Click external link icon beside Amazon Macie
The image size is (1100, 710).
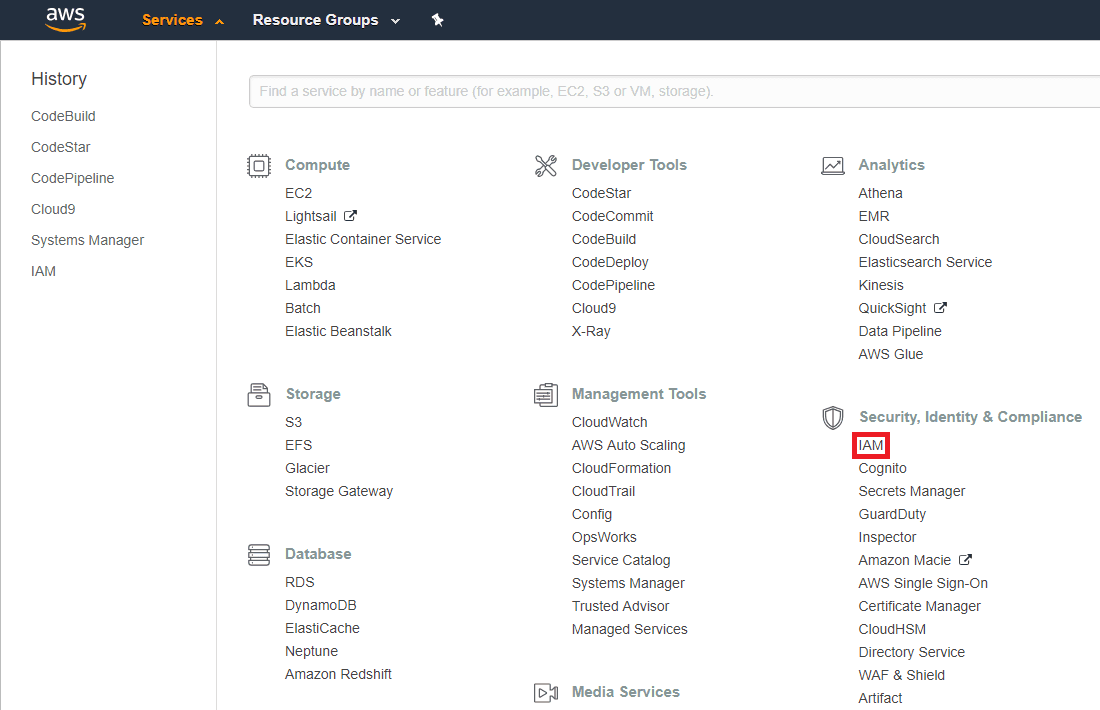(x=965, y=559)
